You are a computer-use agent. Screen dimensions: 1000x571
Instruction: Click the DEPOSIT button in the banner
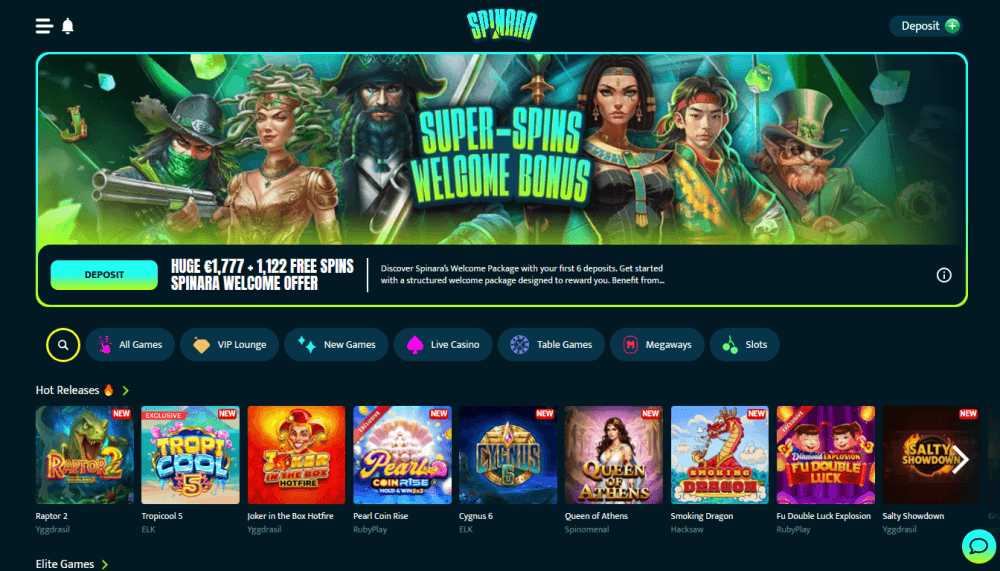pos(104,275)
